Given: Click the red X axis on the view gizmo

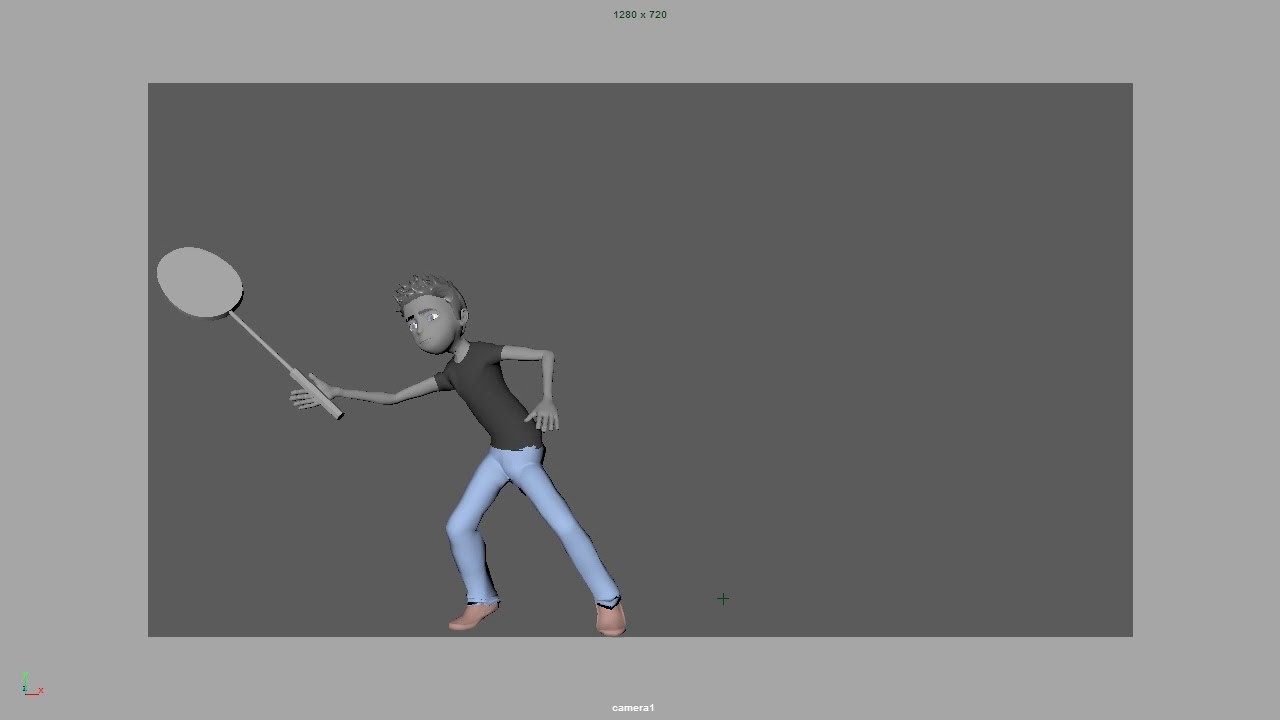Looking at the screenshot, I should (x=33, y=694).
